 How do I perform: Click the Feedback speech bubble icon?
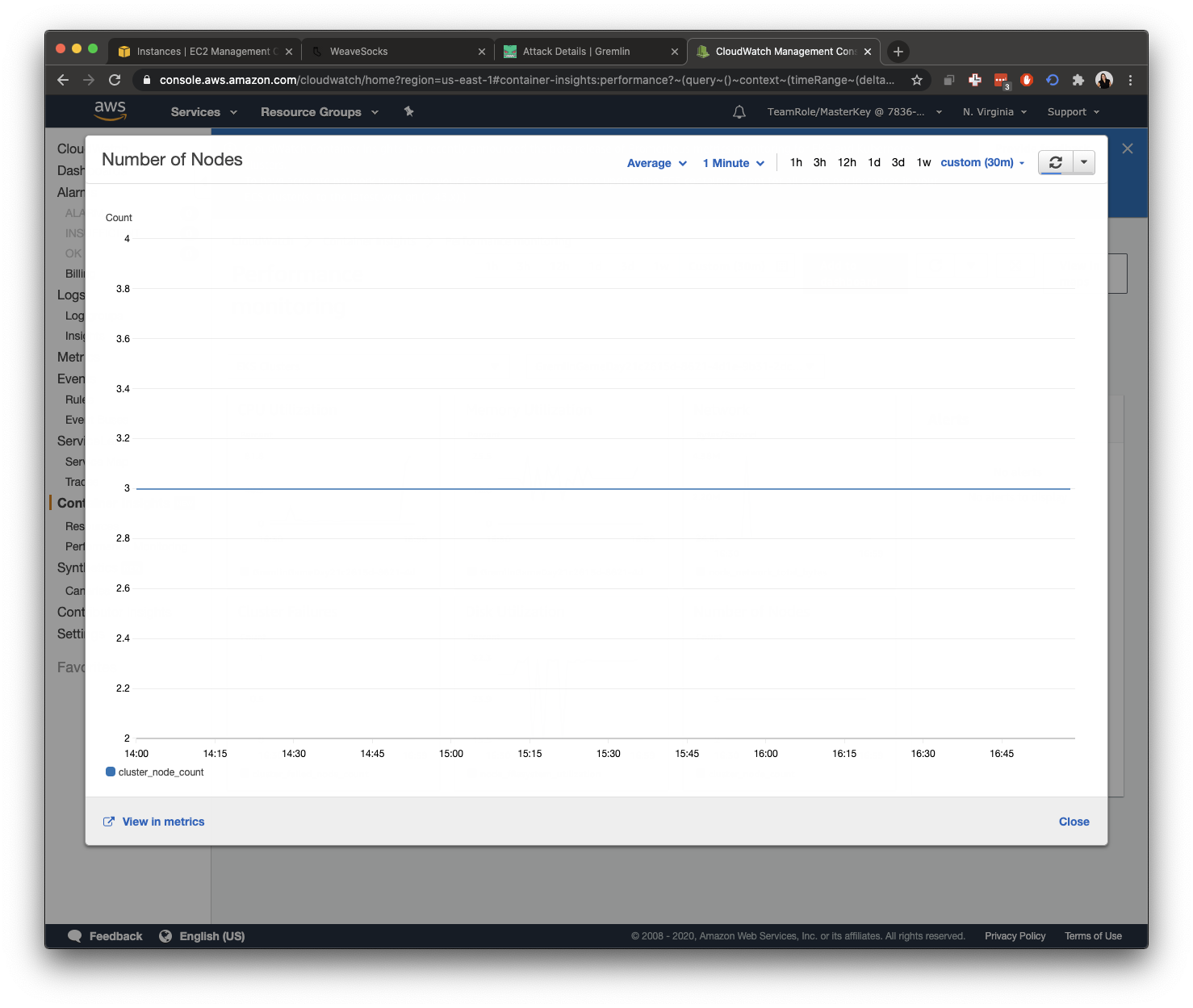click(74, 936)
